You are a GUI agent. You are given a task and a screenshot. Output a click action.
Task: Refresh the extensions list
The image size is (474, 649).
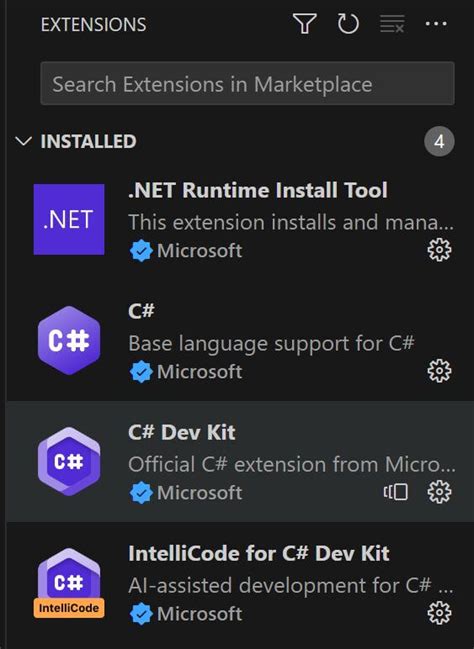(348, 24)
